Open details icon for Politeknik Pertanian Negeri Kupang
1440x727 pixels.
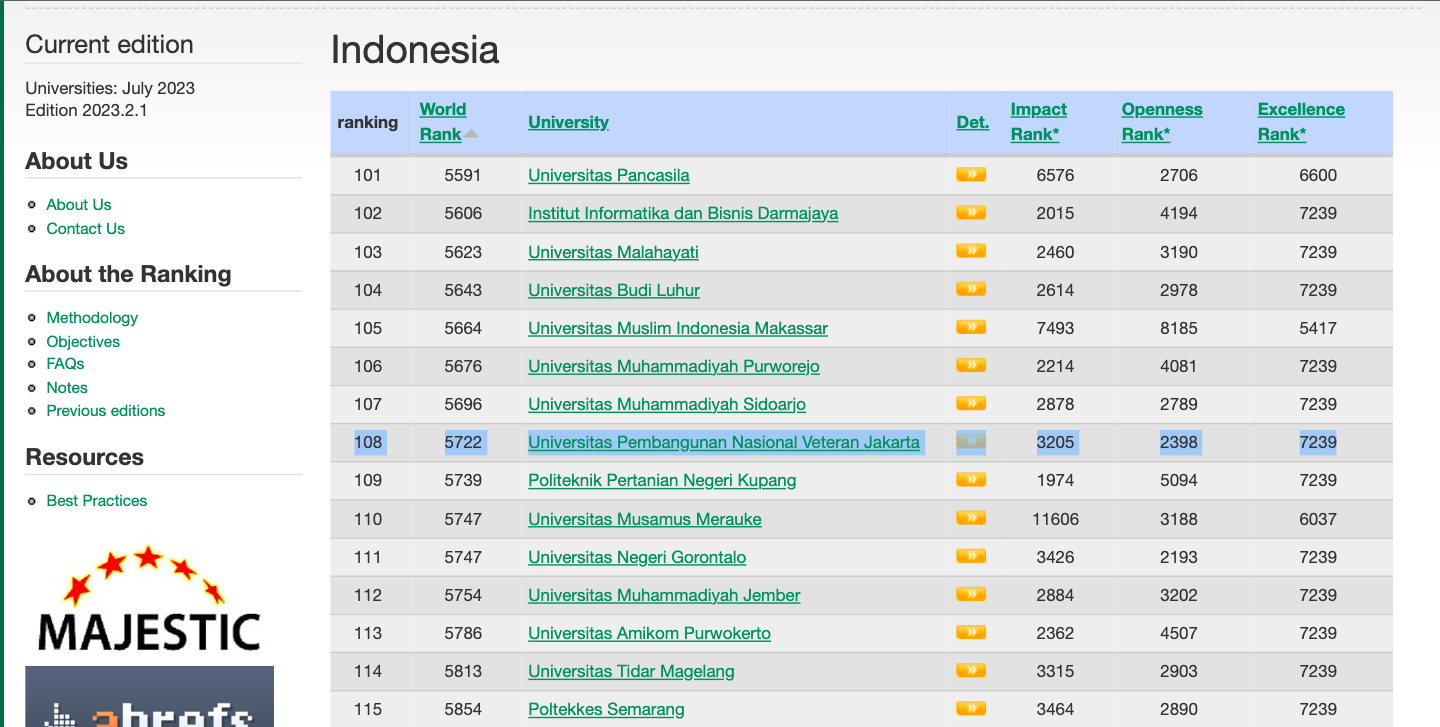tap(970, 480)
